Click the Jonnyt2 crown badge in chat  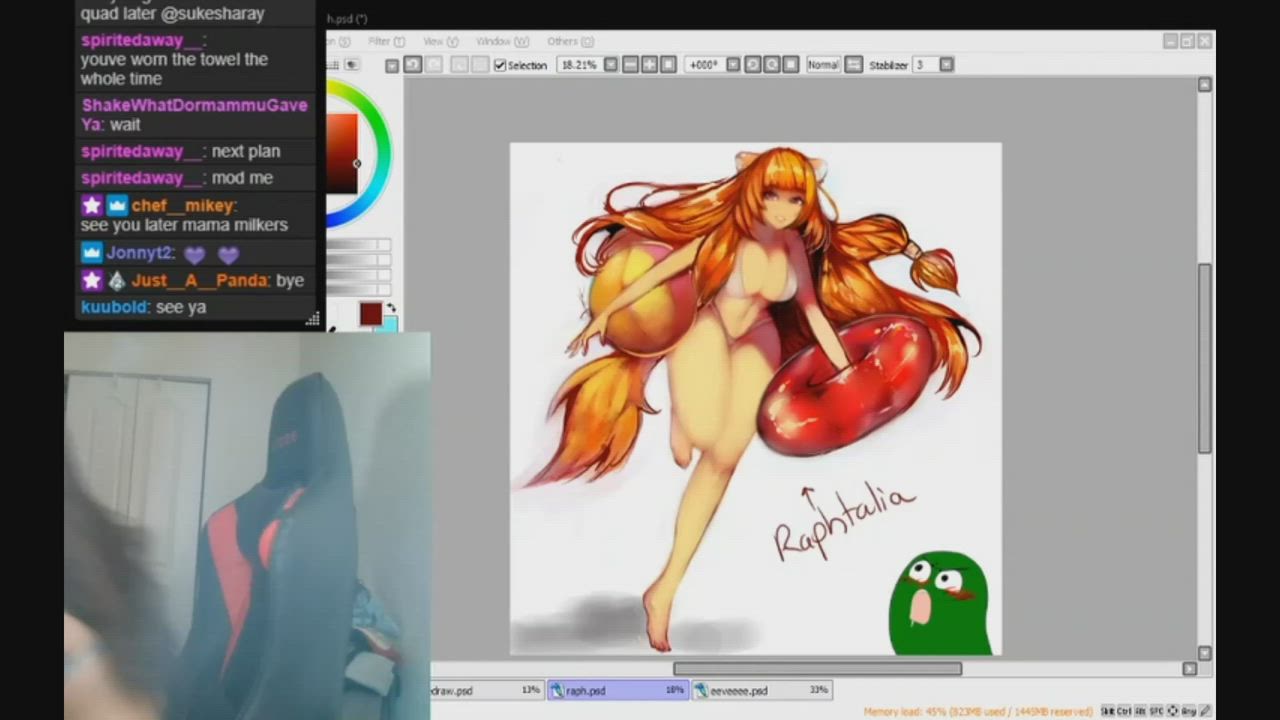pyautogui.click(x=92, y=253)
